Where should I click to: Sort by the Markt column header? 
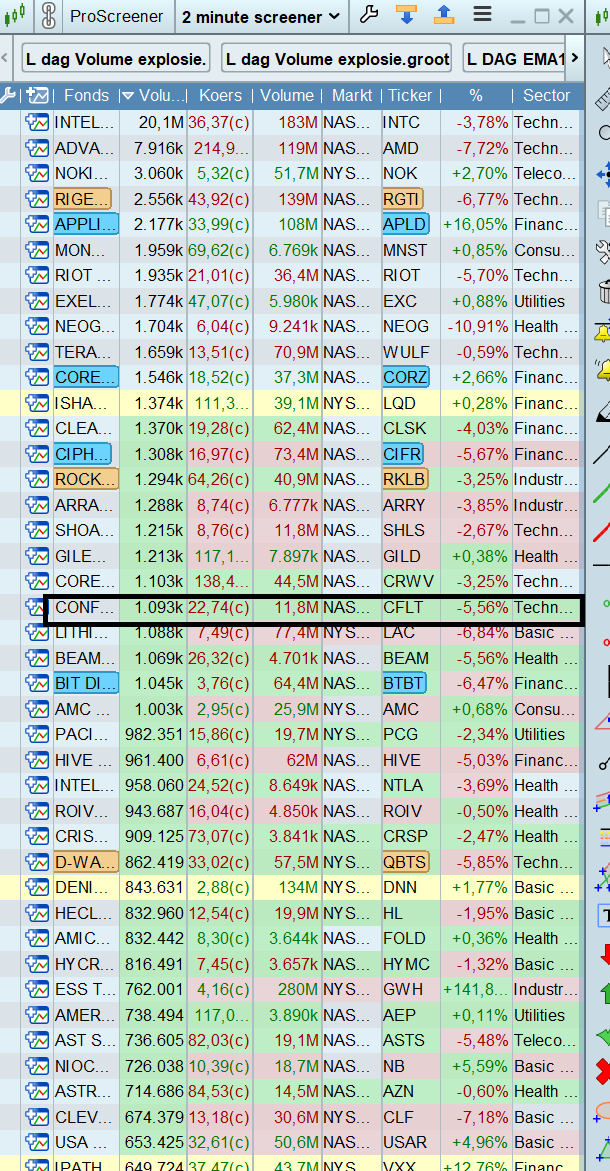pyautogui.click(x=352, y=96)
